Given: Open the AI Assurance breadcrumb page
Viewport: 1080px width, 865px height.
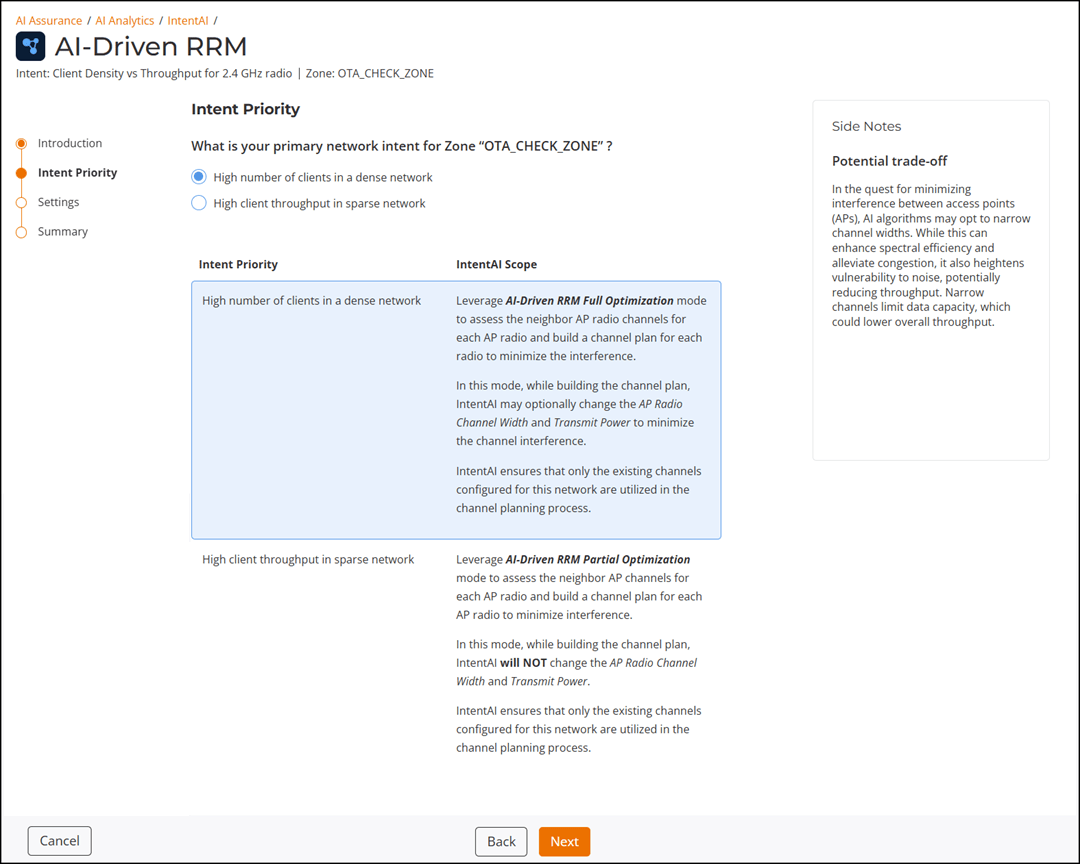Looking at the screenshot, I should (48, 20).
